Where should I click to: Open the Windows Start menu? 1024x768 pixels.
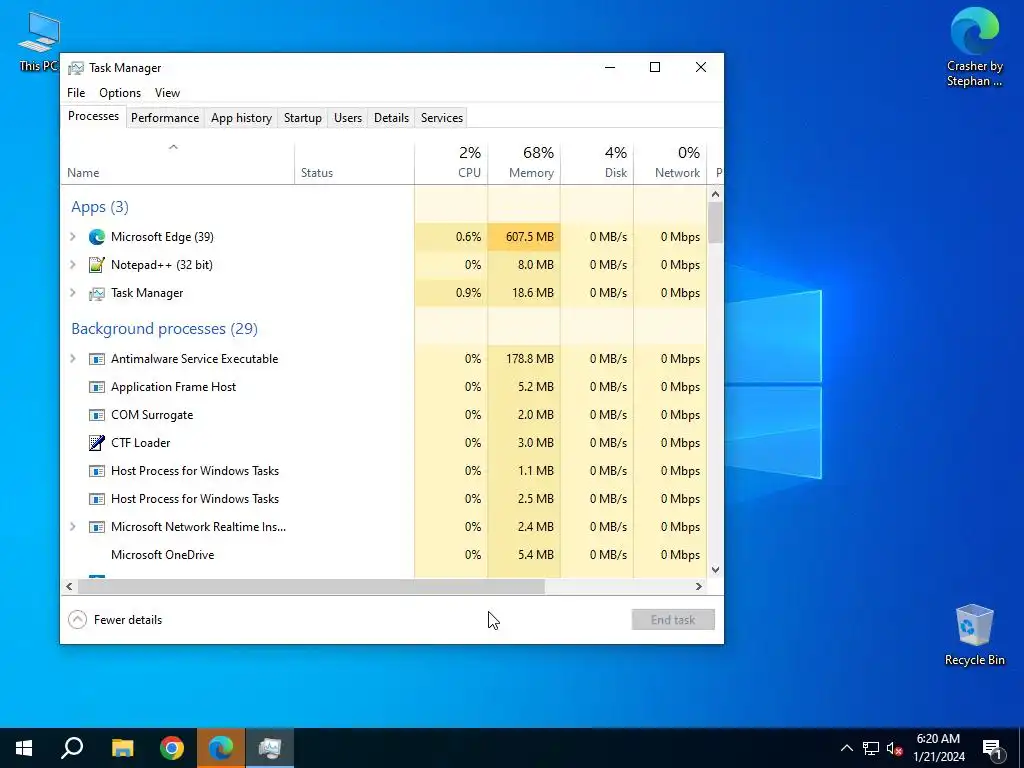tap(24, 748)
